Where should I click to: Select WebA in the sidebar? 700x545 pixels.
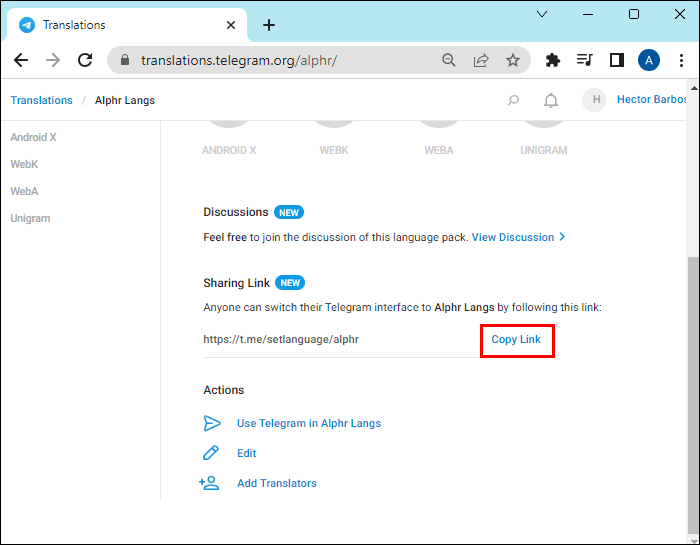(24, 191)
